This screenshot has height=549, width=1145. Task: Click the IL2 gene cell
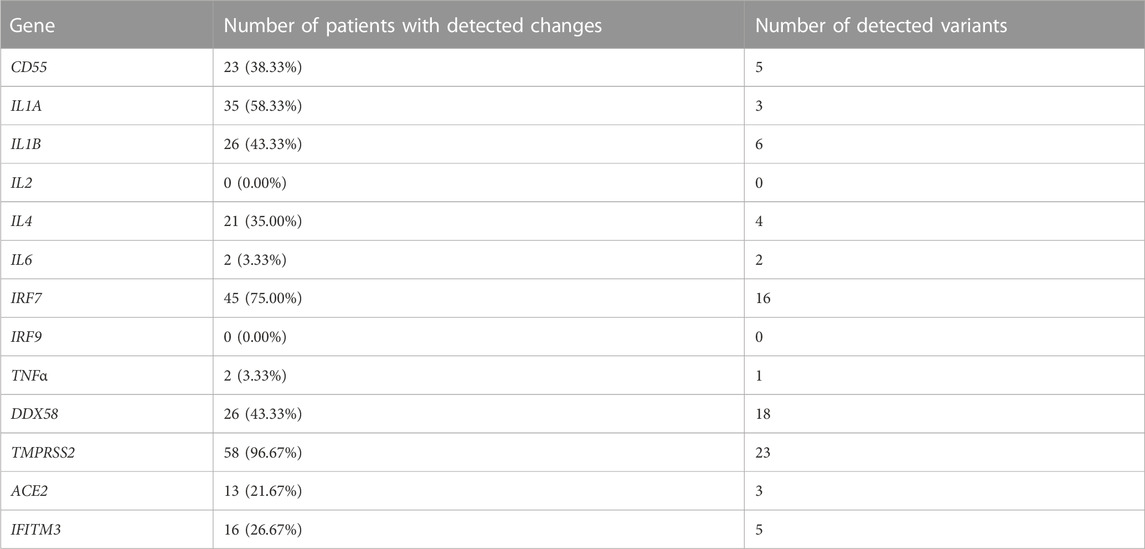[x=20, y=183]
